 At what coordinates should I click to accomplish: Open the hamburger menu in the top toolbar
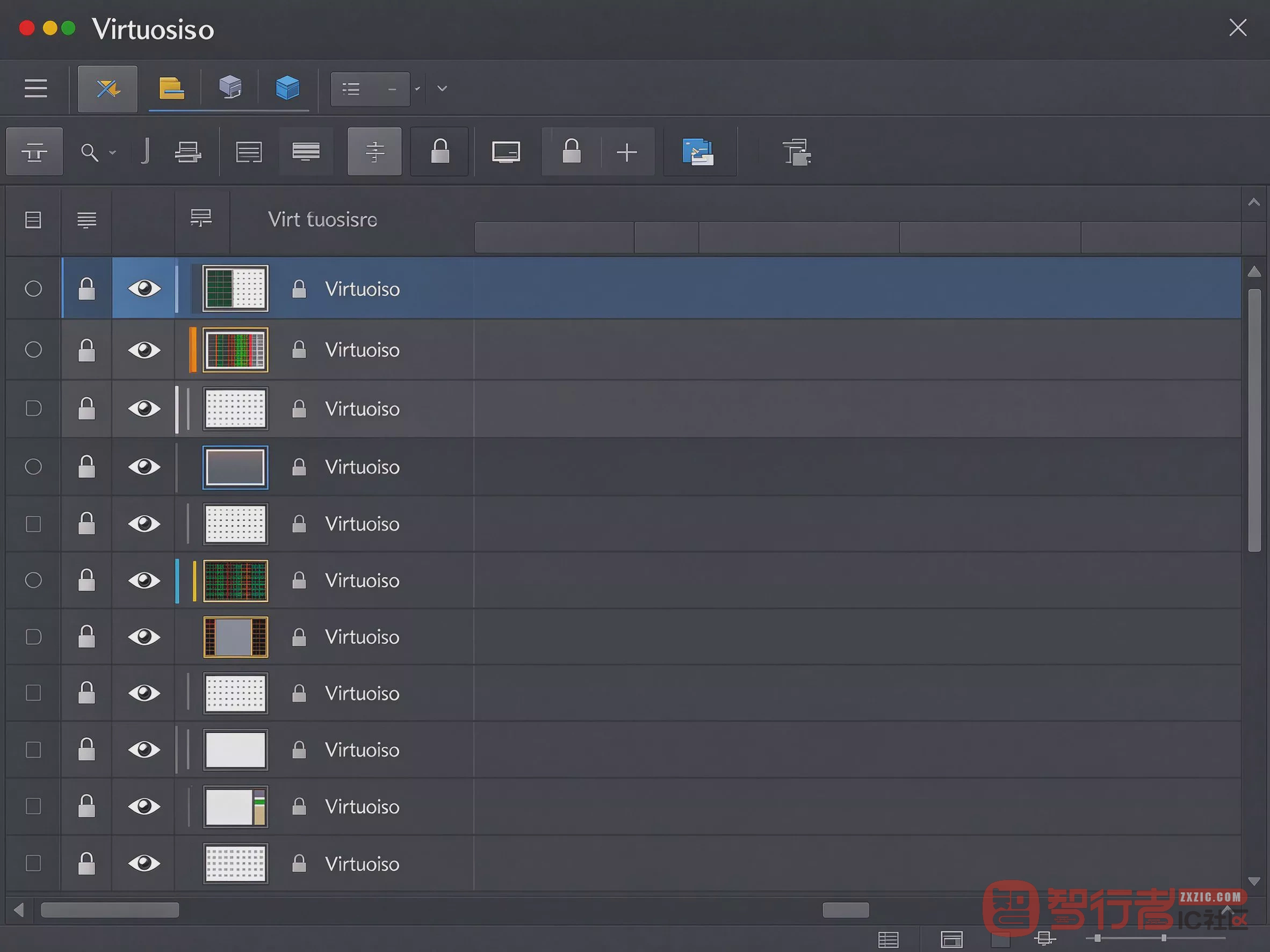click(x=35, y=89)
